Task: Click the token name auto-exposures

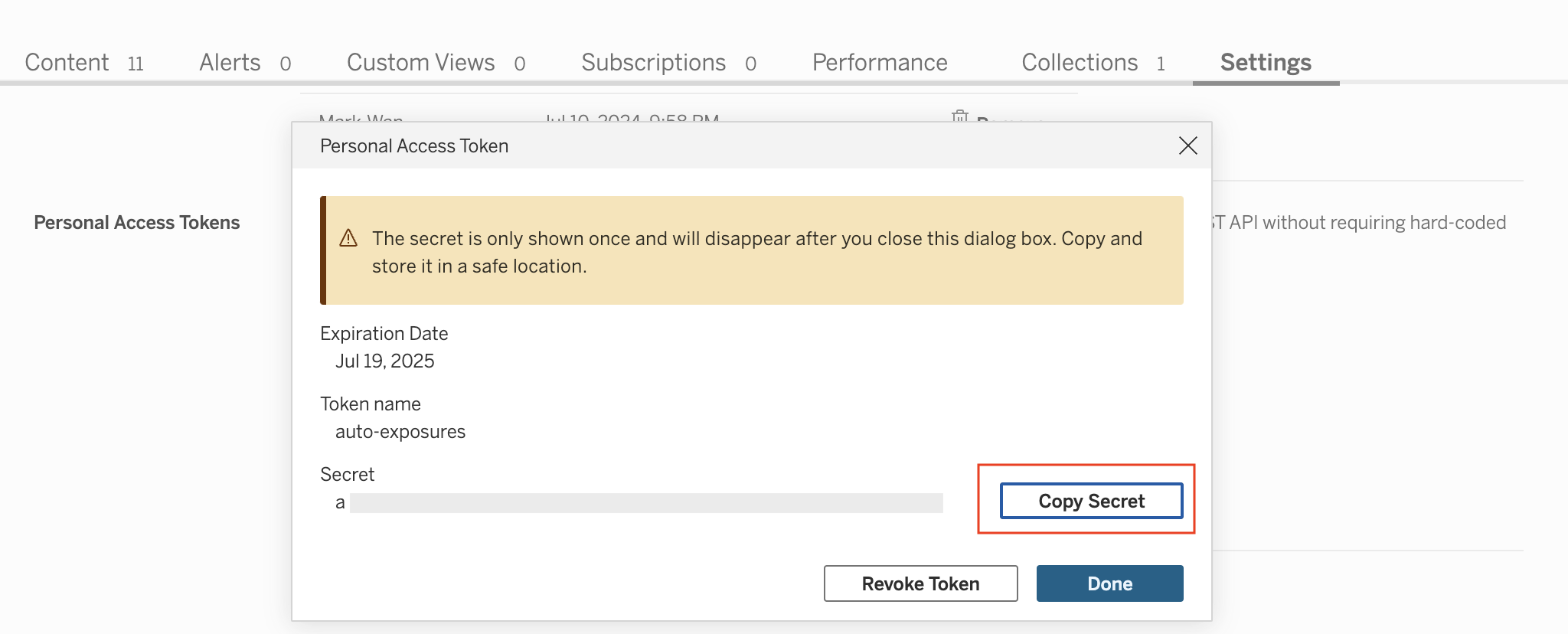Action: [x=400, y=432]
